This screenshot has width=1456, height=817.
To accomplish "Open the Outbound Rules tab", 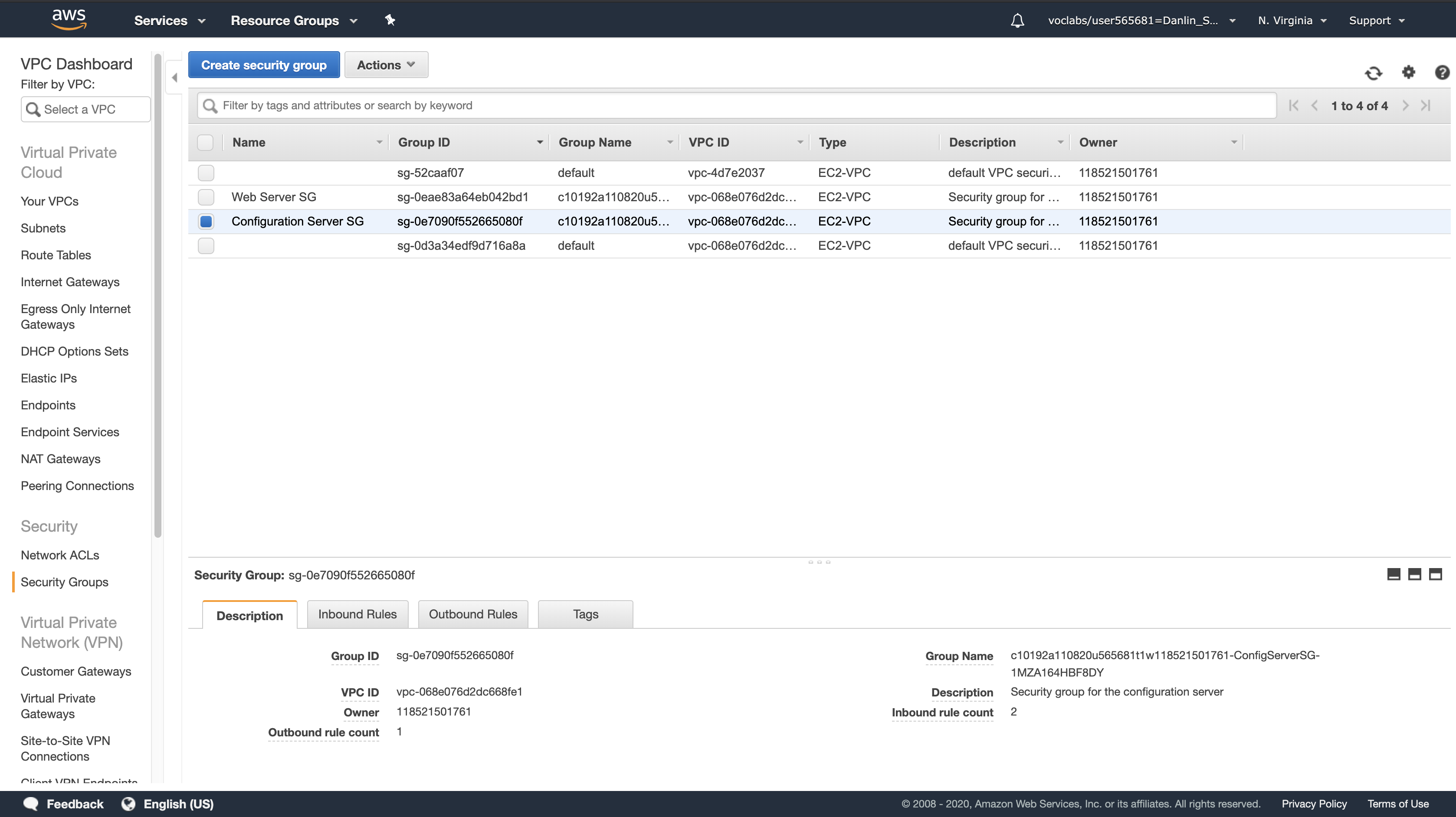I will point(472,614).
